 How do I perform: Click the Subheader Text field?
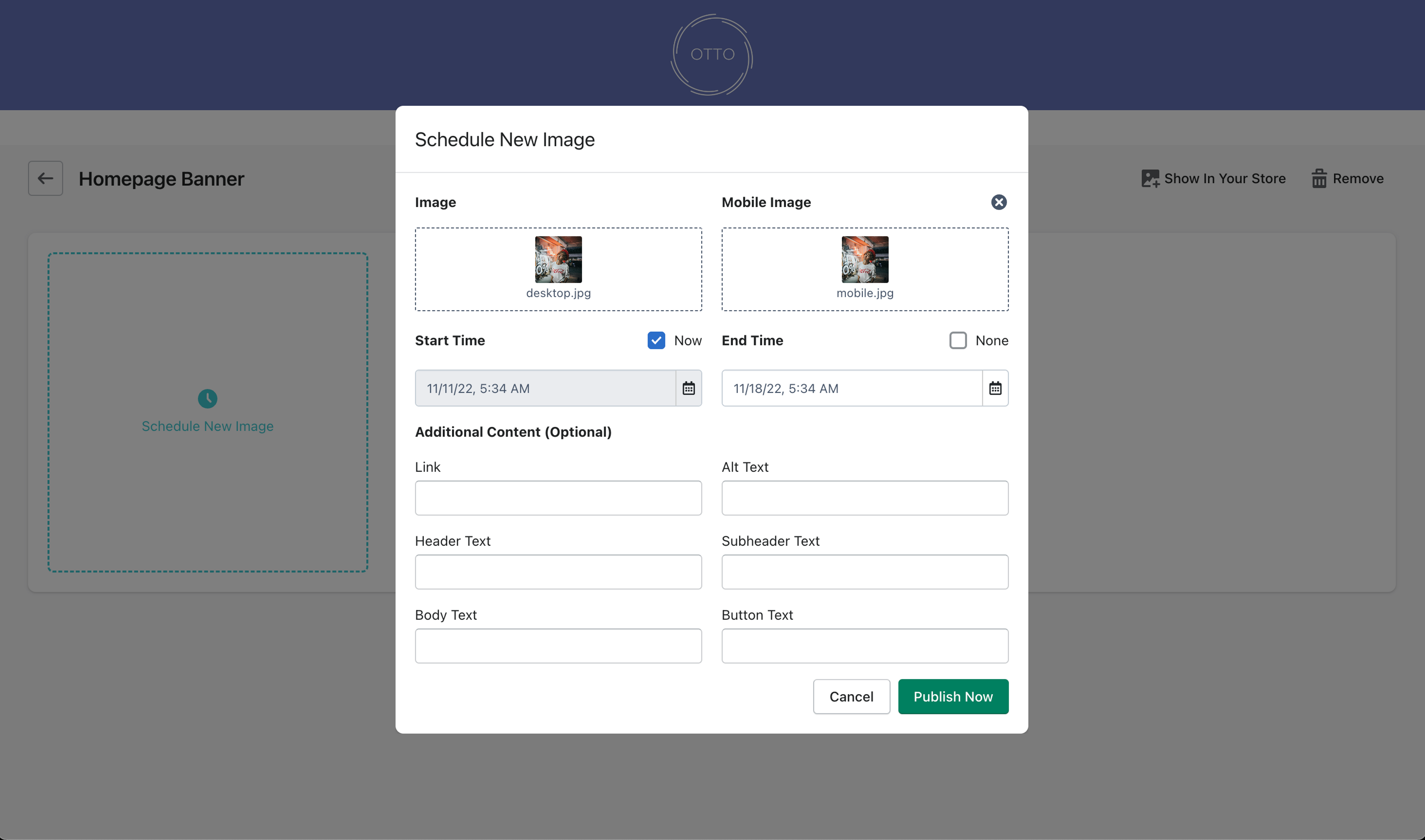point(865,572)
